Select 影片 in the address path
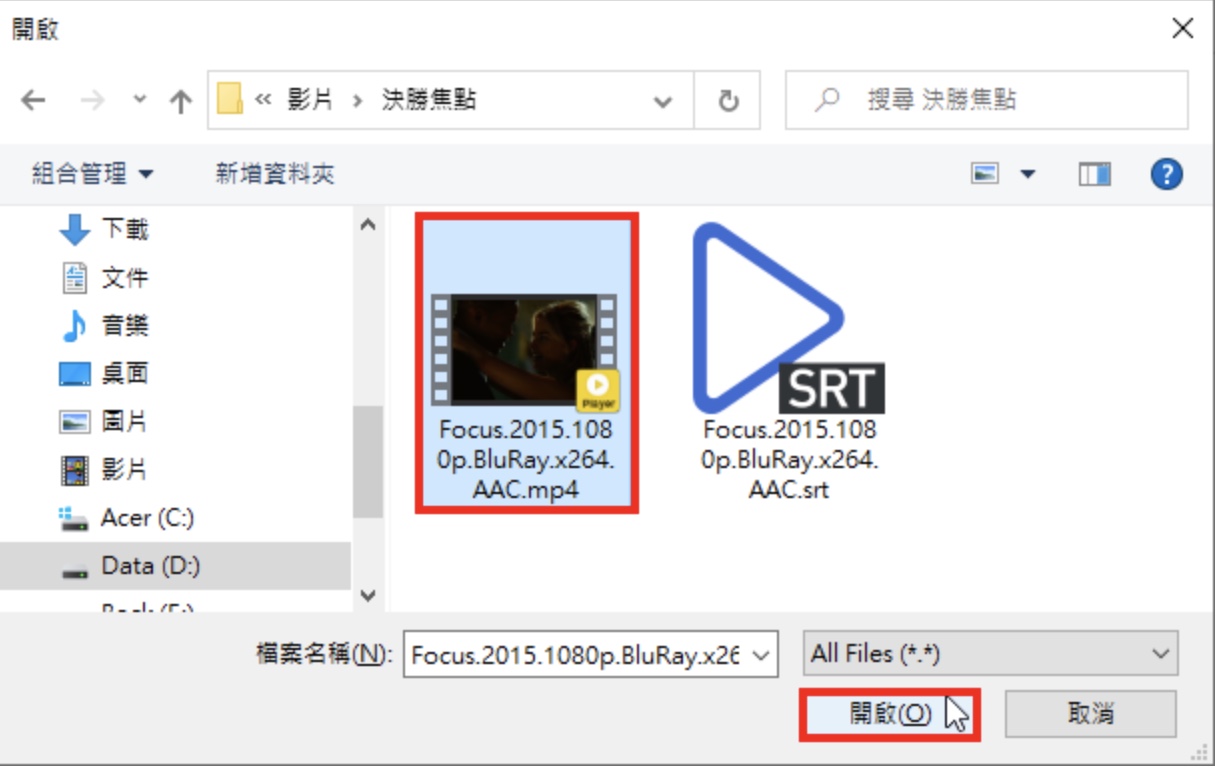 (310, 100)
